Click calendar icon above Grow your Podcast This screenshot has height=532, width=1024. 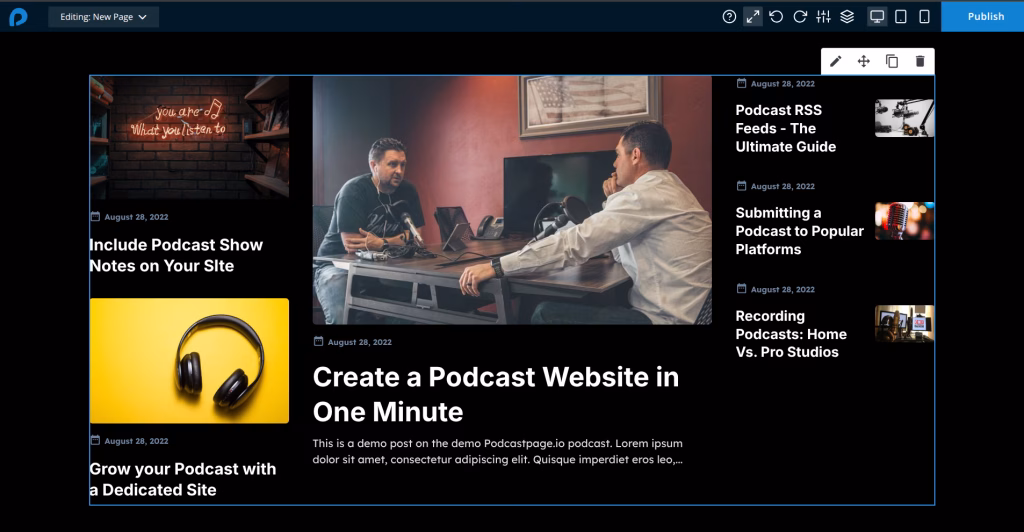(x=95, y=440)
